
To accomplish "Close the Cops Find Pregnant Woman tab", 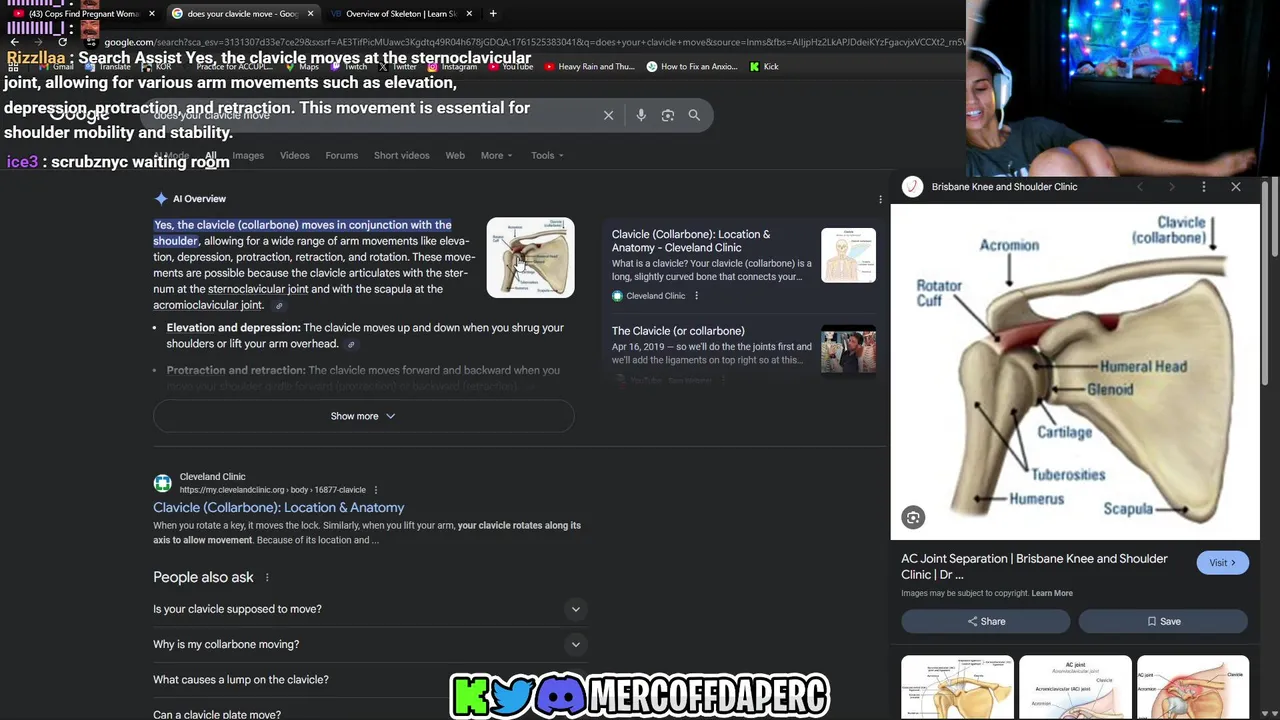I will [x=152, y=13].
